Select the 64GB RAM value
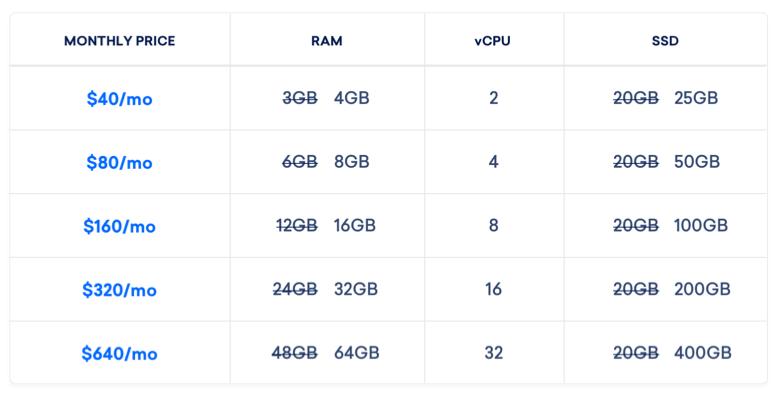The height and width of the screenshot is (401, 781). coord(356,353)
